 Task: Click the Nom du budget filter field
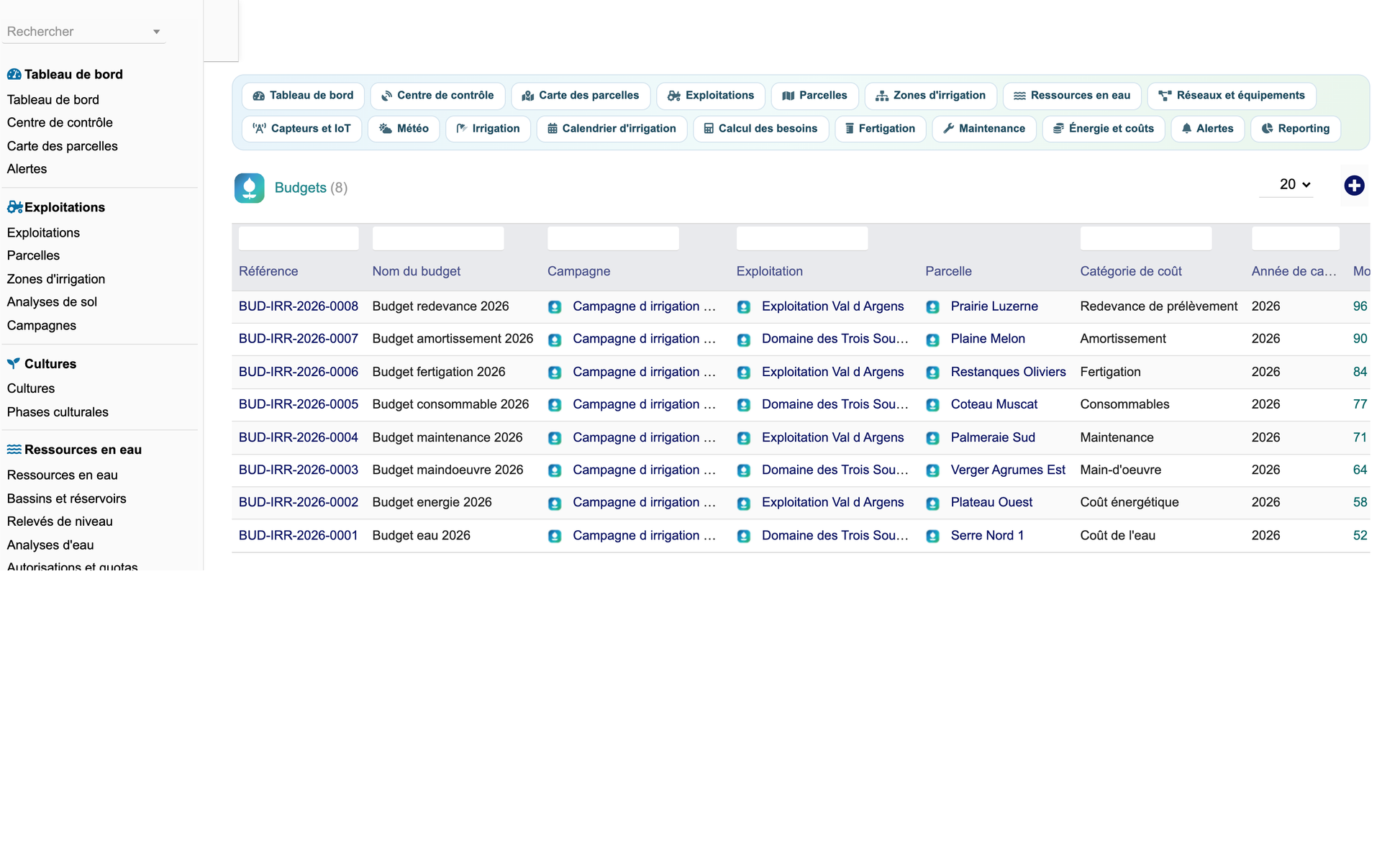[x=438, y=238]
